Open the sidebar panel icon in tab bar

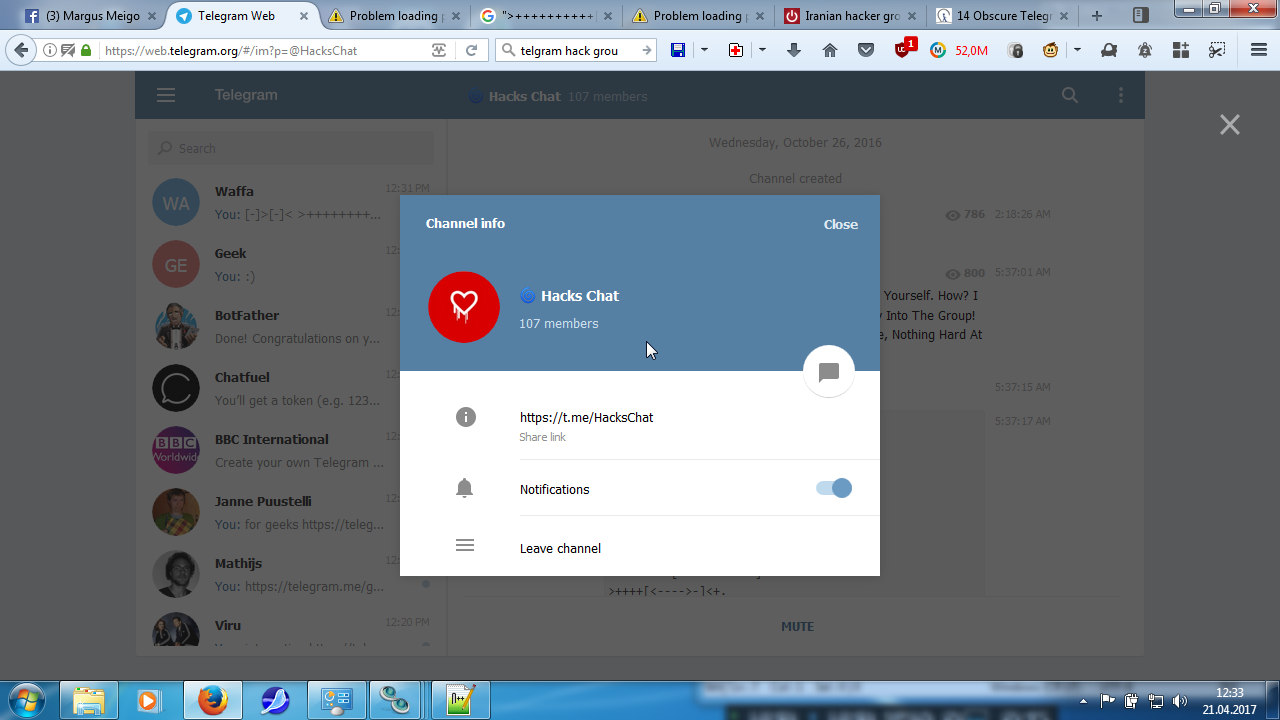click(x=1141, y=15)
